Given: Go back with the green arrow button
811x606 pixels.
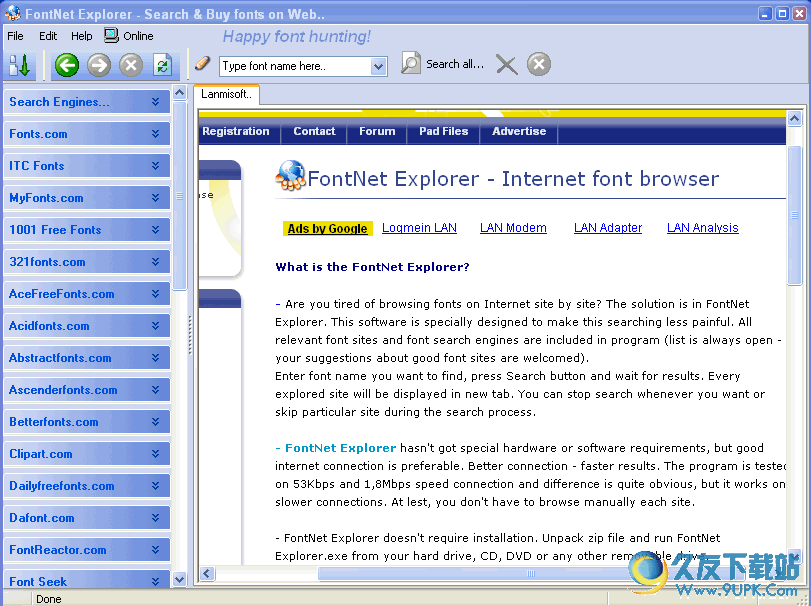Looking at the screenshot, I should pos(67,66).
